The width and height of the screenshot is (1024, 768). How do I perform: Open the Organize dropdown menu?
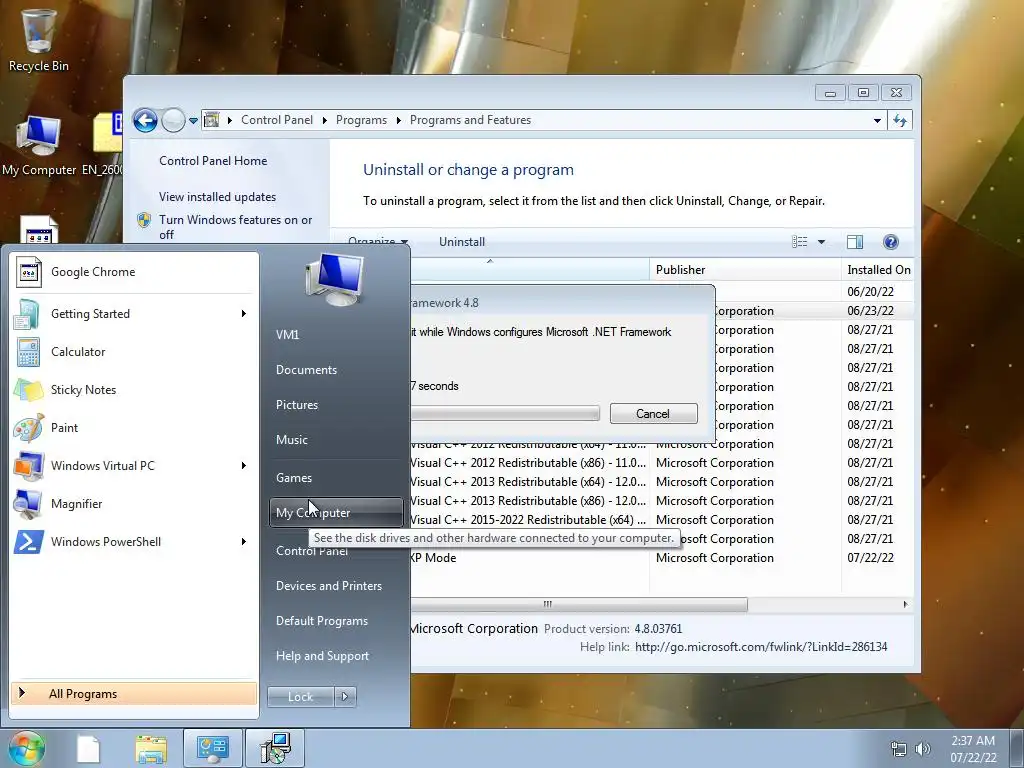(x=378, y=242)
